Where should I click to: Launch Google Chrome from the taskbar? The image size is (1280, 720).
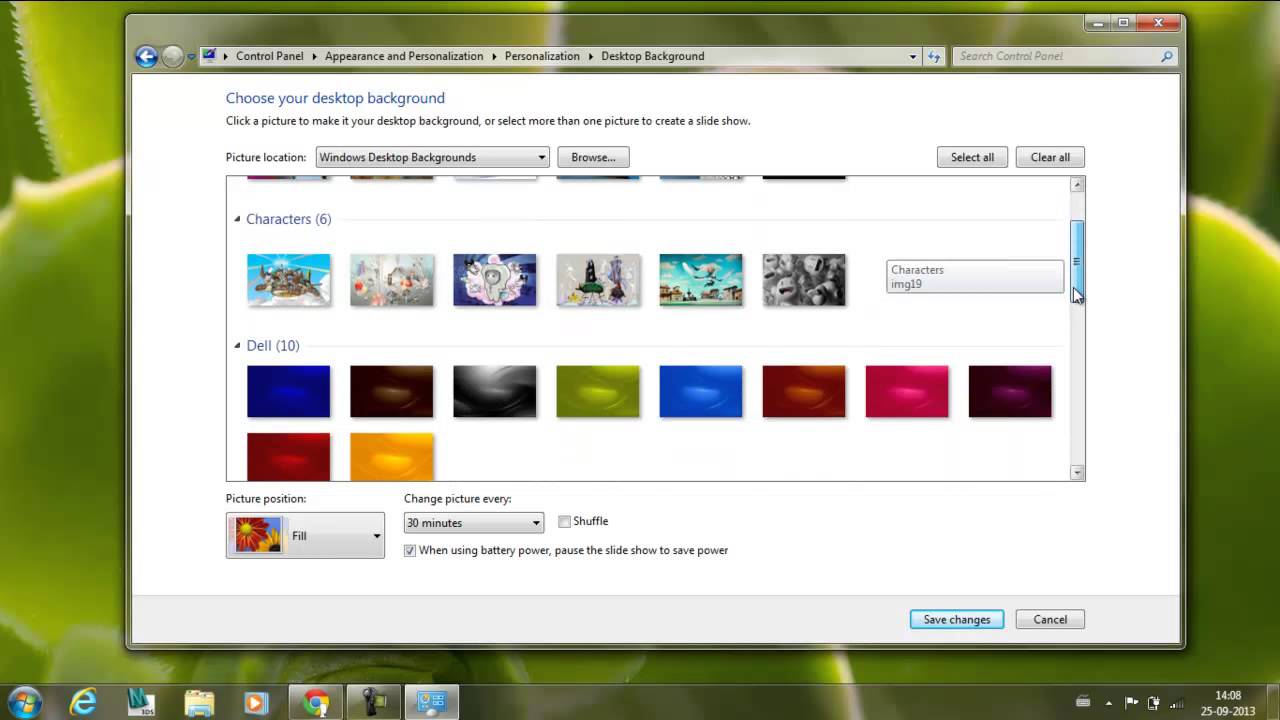point(316,702)
